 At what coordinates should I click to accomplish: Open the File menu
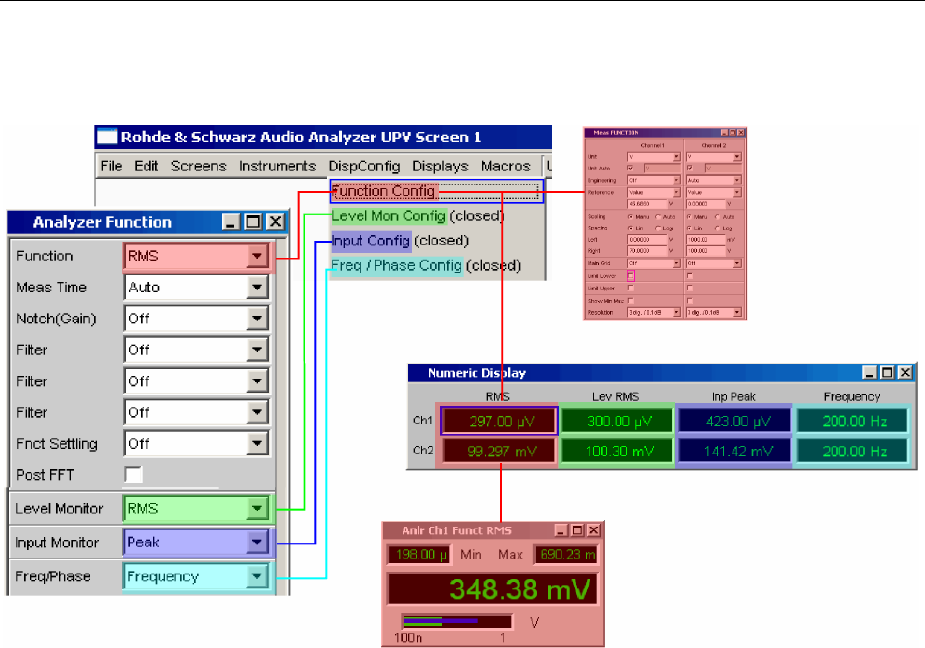[x=111, y=166]
